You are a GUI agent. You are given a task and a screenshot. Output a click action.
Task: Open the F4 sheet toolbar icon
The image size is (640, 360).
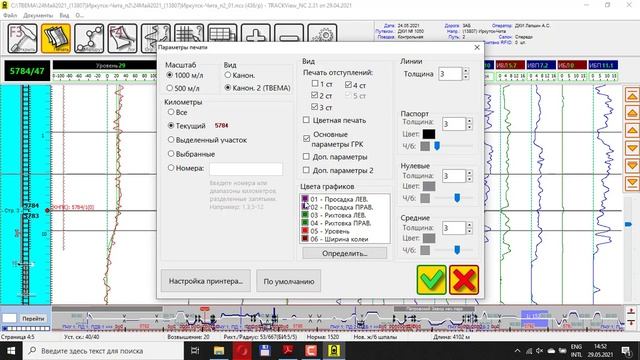122,38
